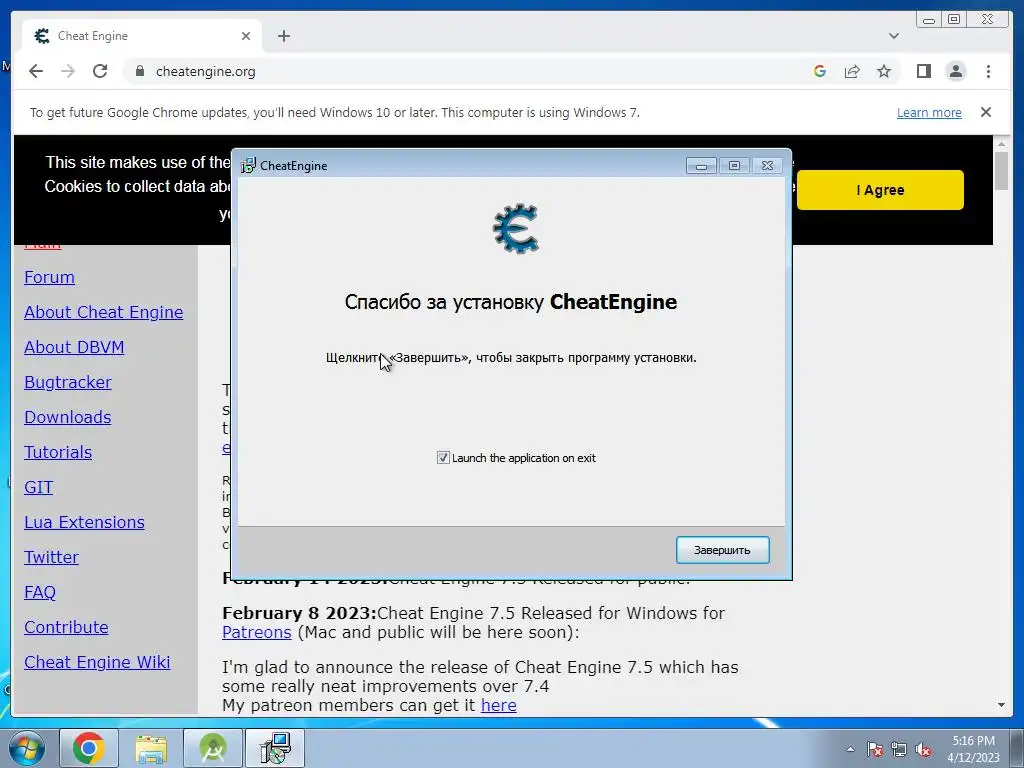Open Windows Explorer from taskbar

tap(151, 748)
